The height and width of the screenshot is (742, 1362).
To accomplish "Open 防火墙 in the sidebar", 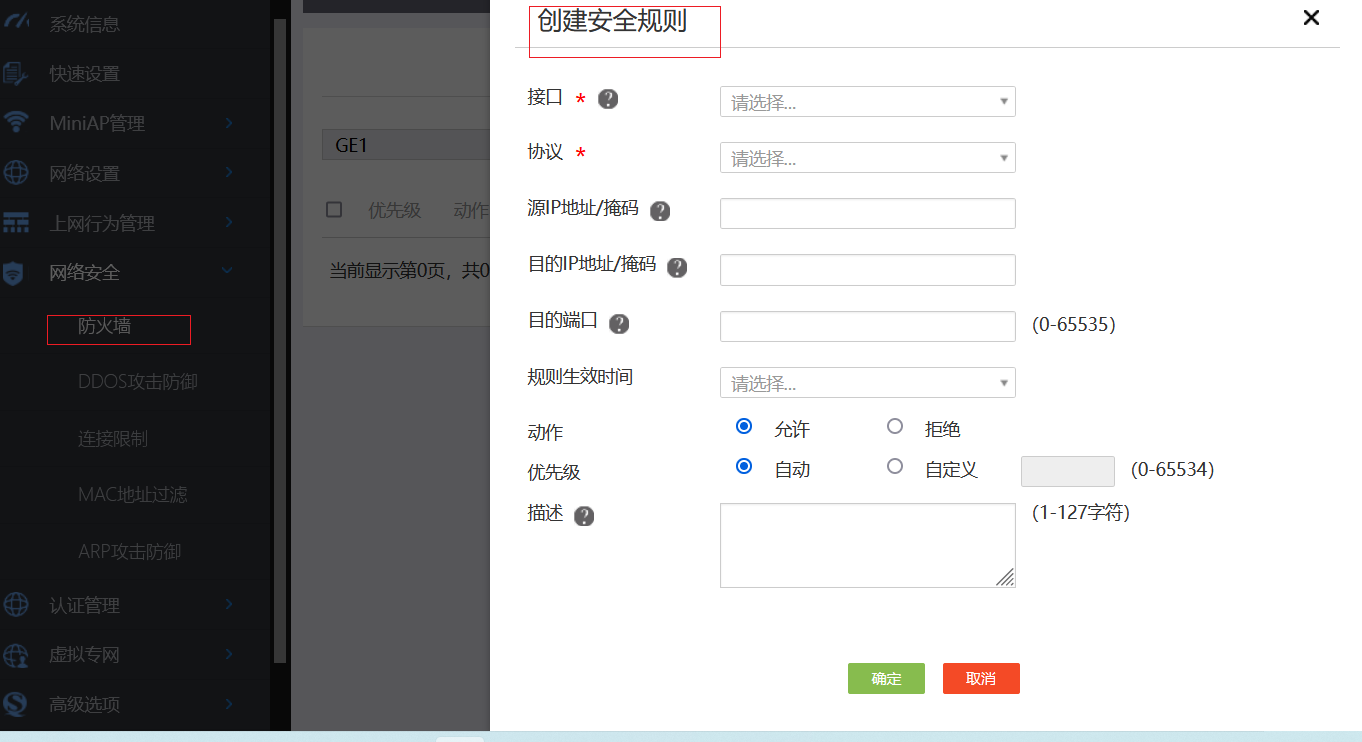I will pyautogui.click(x=105, y=326).
